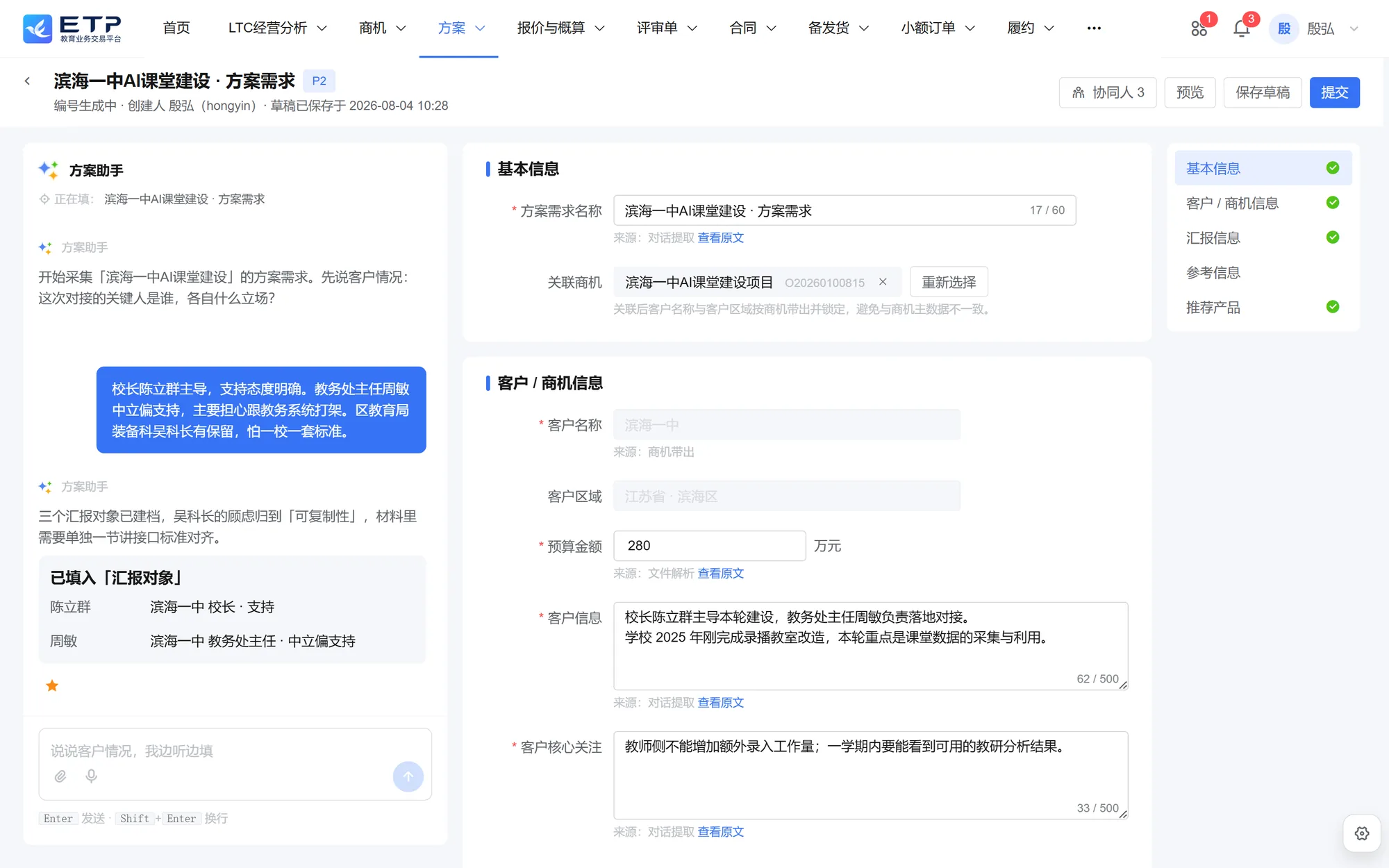Expand the 方案 menu chevron
This screenshot has height=868, width=1389.
(x=480, y=28)
